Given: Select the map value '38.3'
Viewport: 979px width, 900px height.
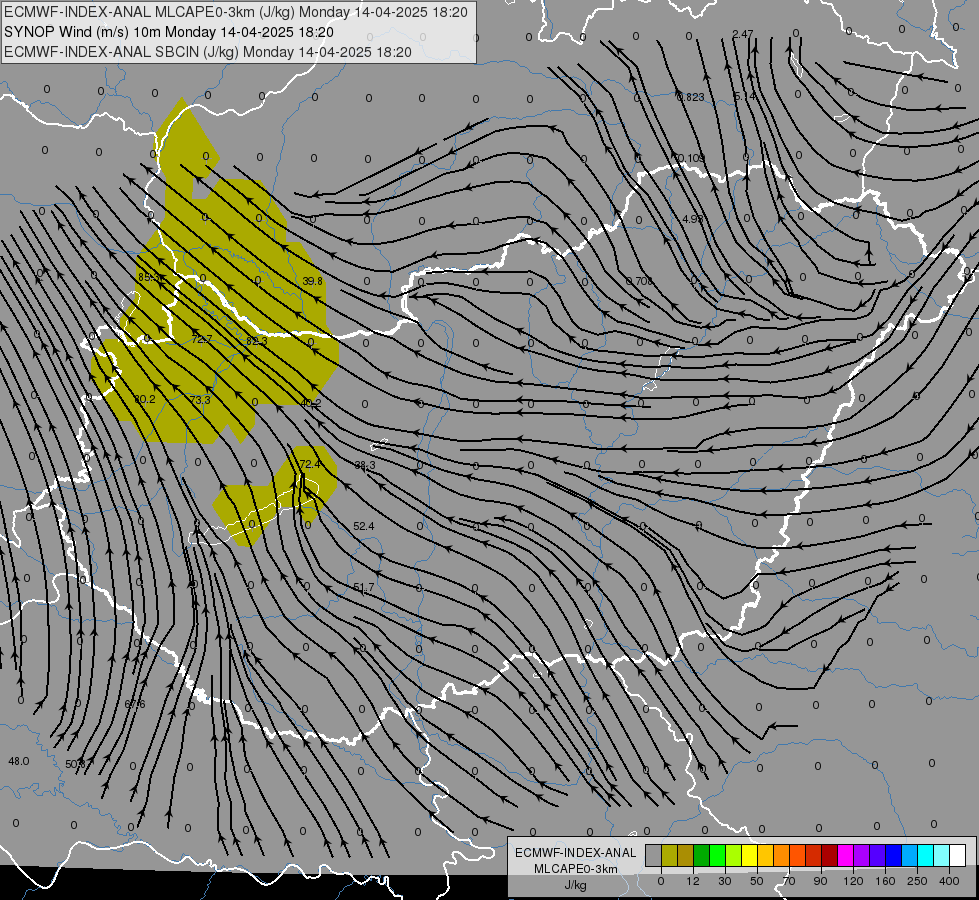Looking at the screenshot, I should point(365,465).
